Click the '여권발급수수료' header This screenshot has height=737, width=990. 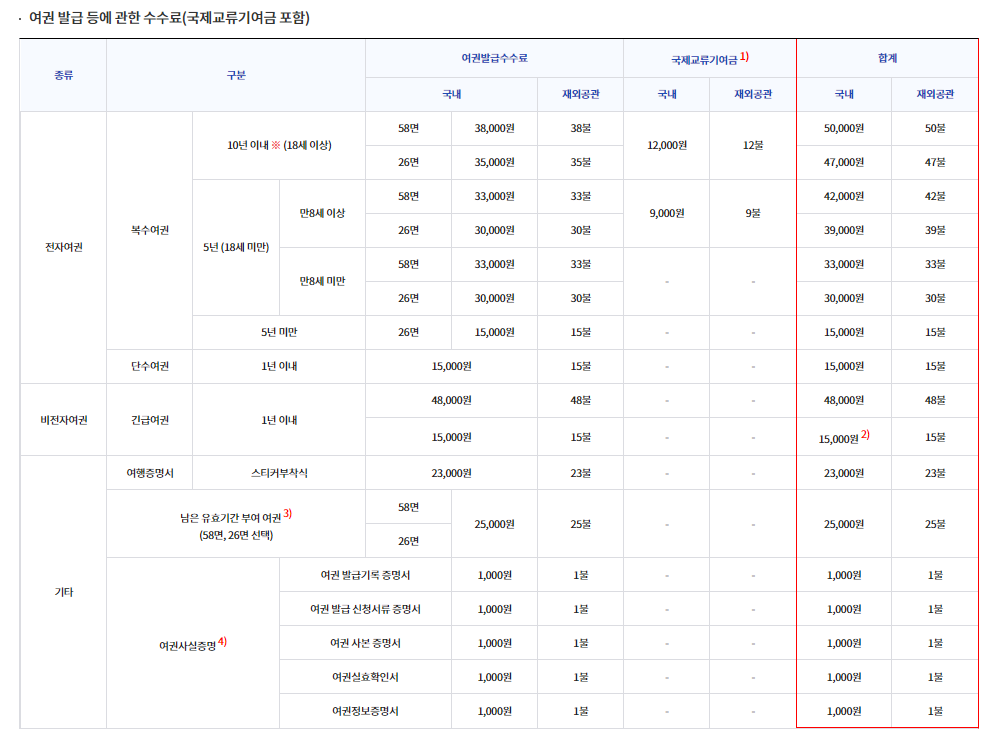click(x=494, y=58)
